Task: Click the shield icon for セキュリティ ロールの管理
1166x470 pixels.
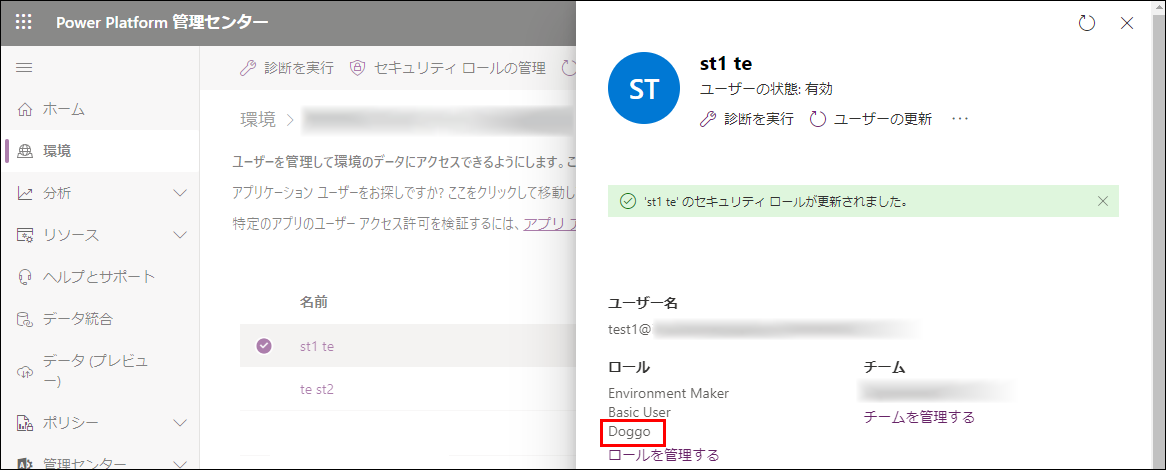Action: (358, 68)
